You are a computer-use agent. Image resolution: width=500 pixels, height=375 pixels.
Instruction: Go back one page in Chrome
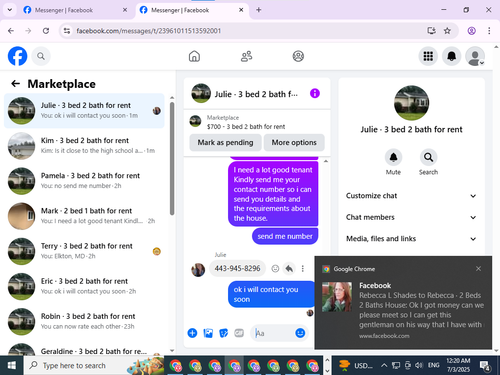tap(11, 31)
